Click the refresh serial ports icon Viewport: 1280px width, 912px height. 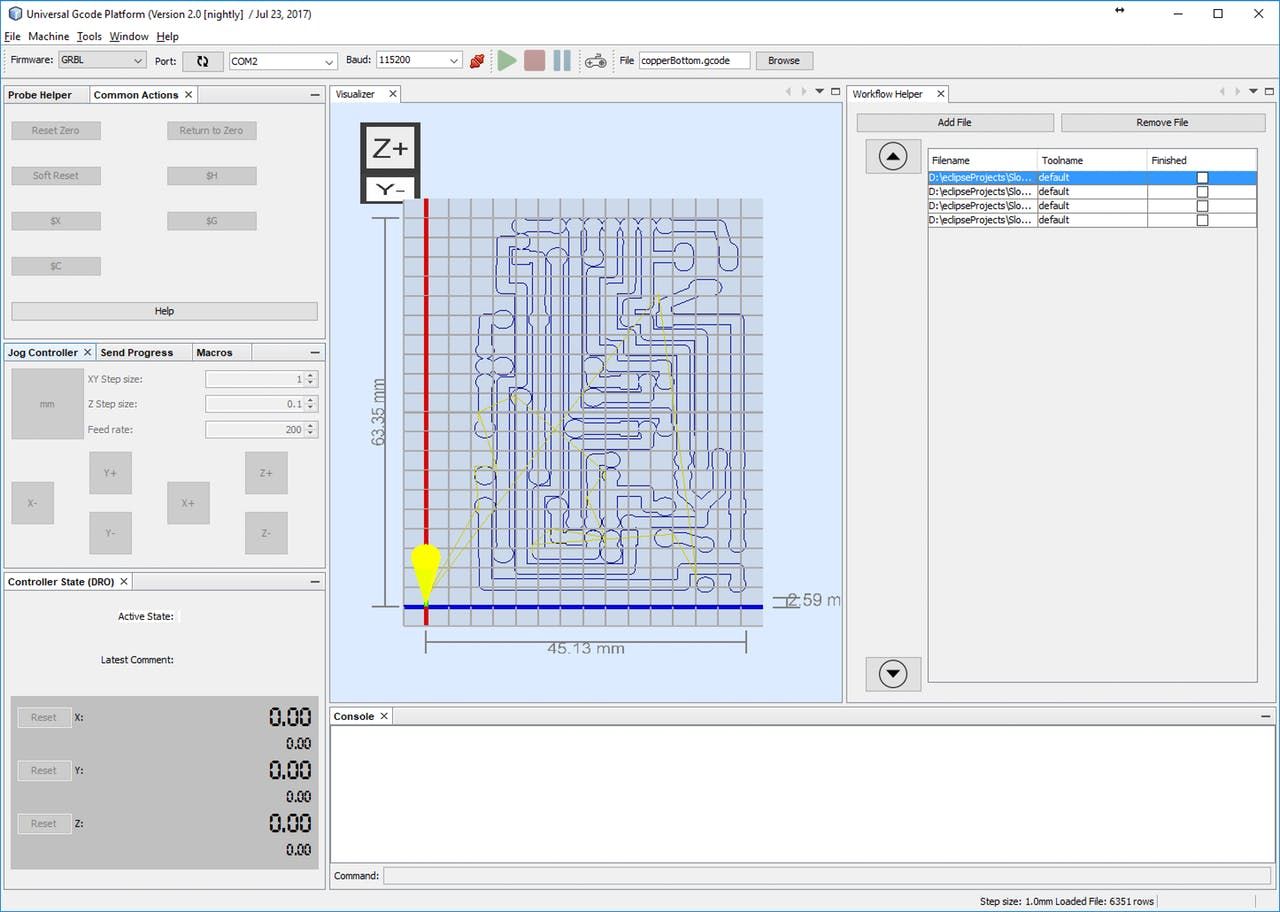(202, 61)
